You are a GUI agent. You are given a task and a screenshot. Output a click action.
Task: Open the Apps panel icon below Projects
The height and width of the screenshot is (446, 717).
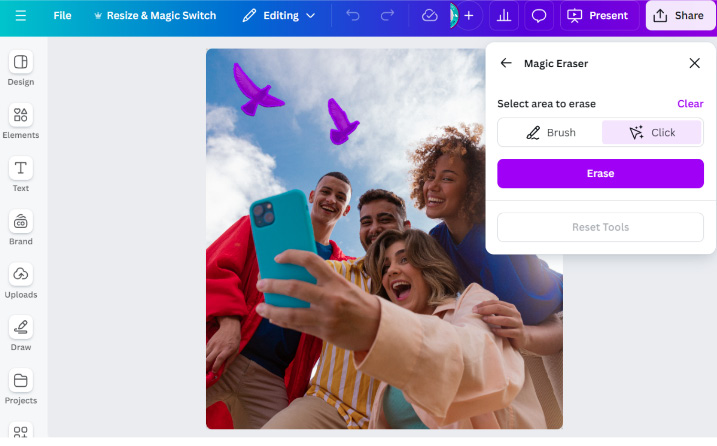(21, 430)
